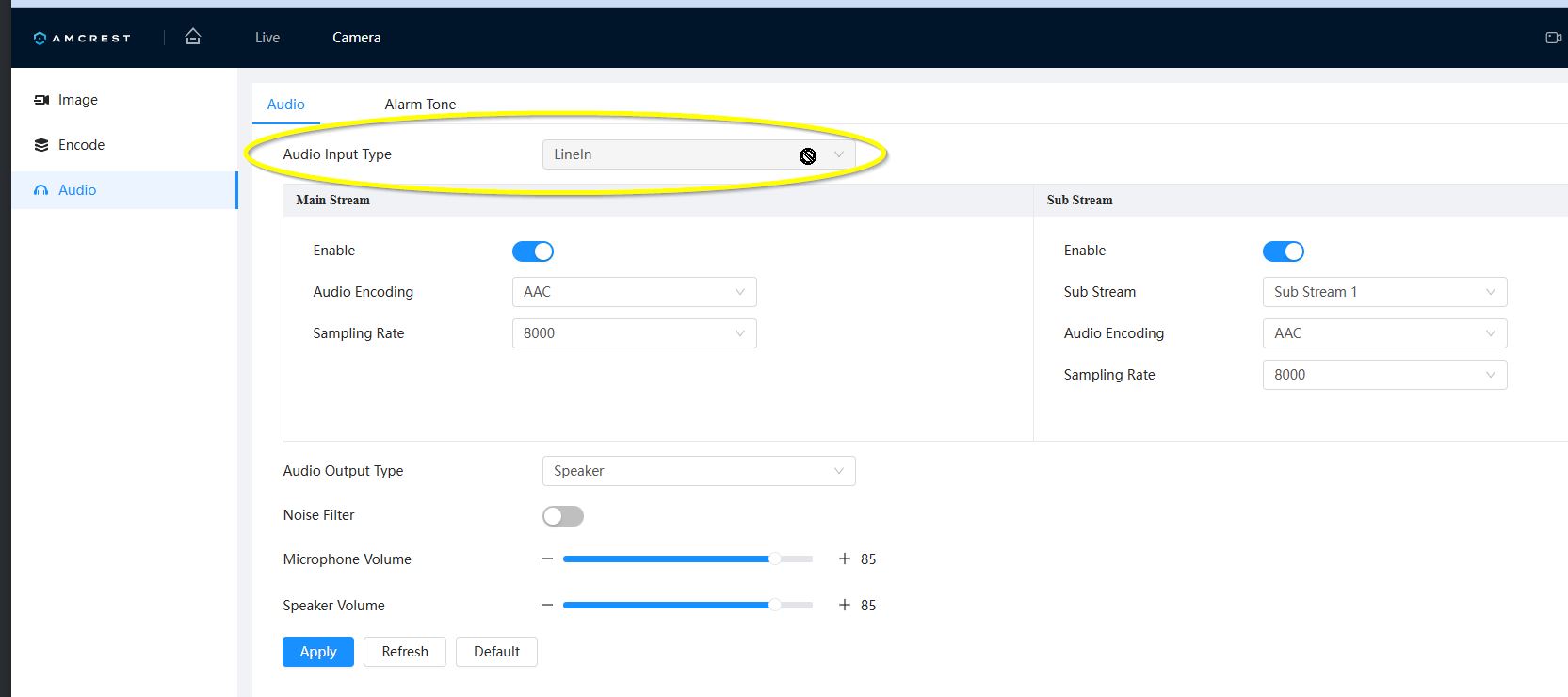Click the Refresh button
Image resolution: width=1568 pixels, height=697 pixels.
click(x=405, y=652)
